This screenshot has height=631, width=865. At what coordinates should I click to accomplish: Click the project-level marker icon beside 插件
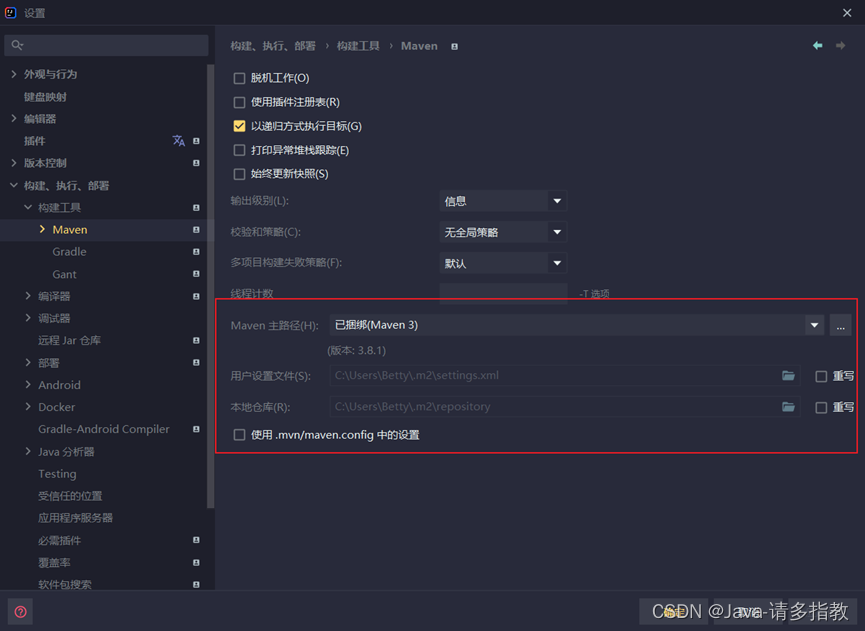click(196, 141)
